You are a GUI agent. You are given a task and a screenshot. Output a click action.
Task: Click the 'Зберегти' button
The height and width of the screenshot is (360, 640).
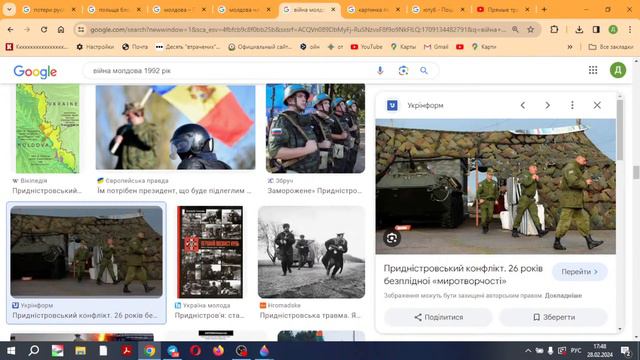pos(553,317)
